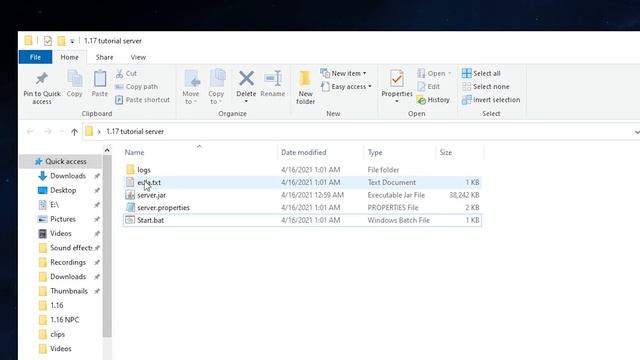The height and width of the screenshot is (360, 640).
Task: Click the Forward navigation arrow
Action: tap(48, 131)
